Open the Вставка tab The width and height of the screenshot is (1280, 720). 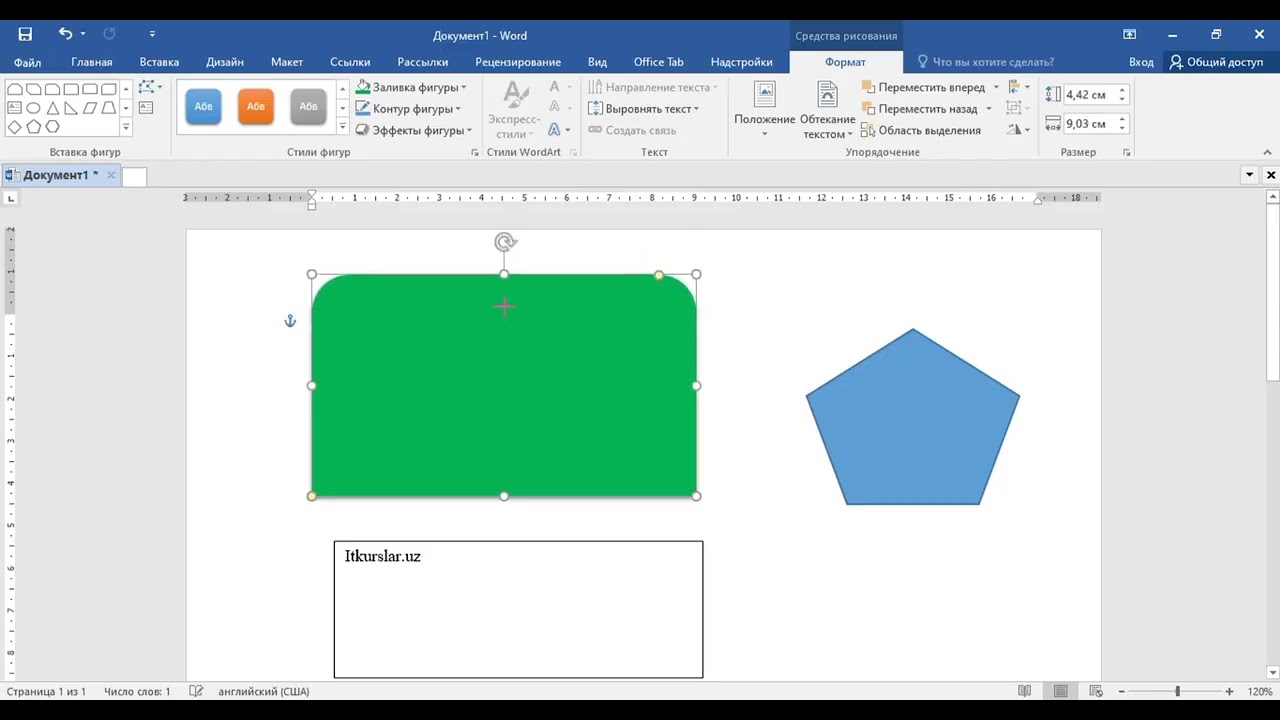click(159, 62)
